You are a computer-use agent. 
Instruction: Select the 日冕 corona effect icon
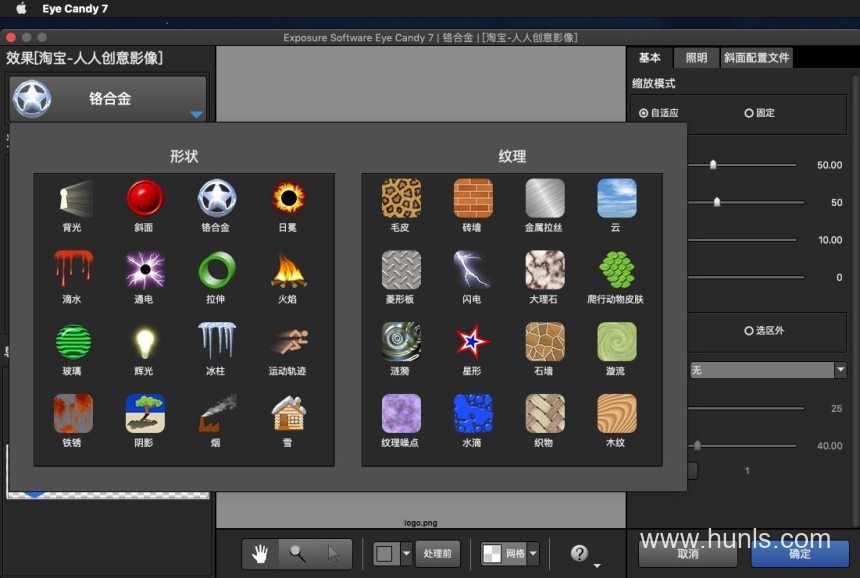[288, 199]
